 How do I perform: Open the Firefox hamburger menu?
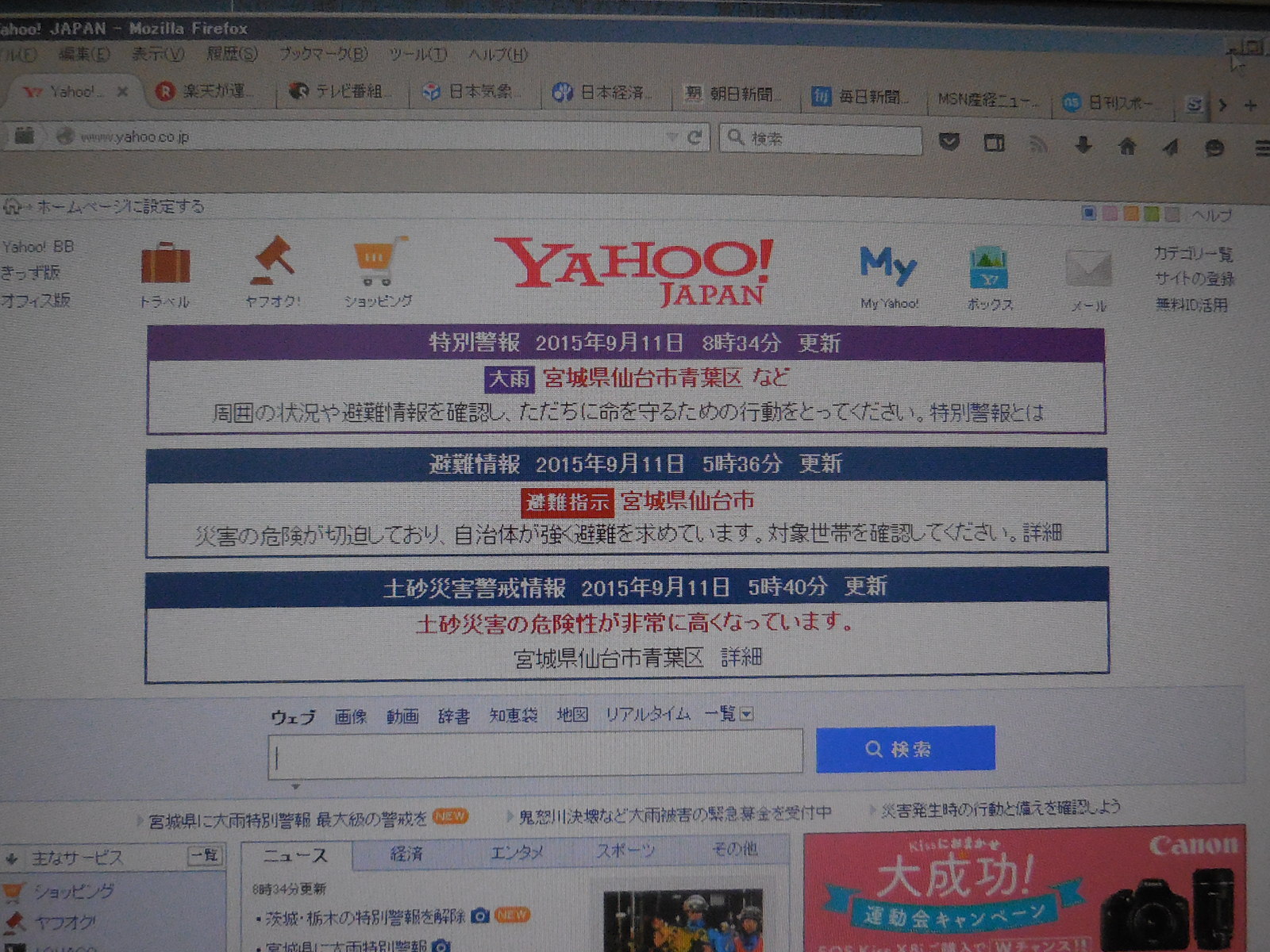(1262, 148)
